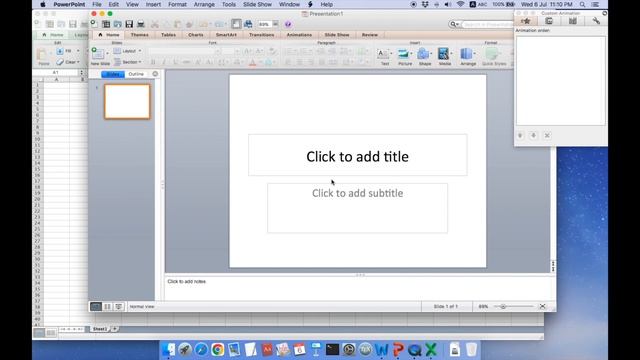Click the New from template toolbar icon
640x360 pixels.
[x=106, y=24]
